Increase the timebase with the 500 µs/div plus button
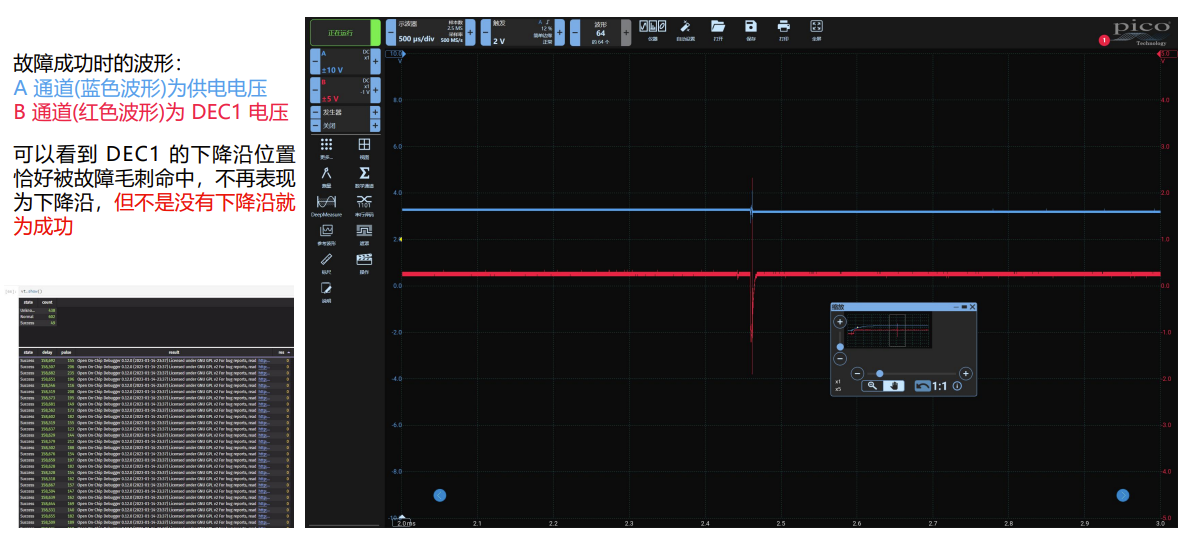Viewport: 1188px width, 541px height. 470,33
